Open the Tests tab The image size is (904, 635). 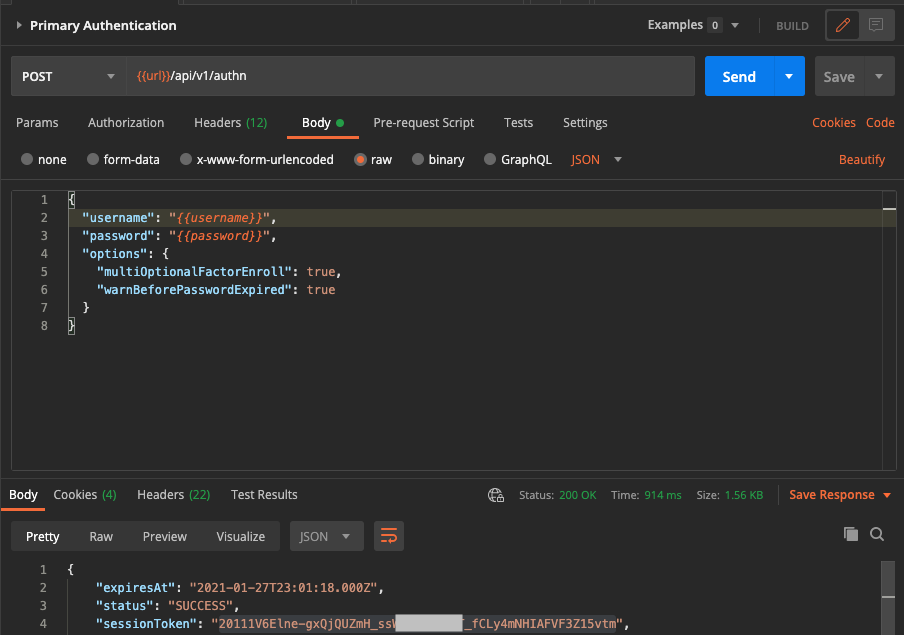[x=518, y=123]
